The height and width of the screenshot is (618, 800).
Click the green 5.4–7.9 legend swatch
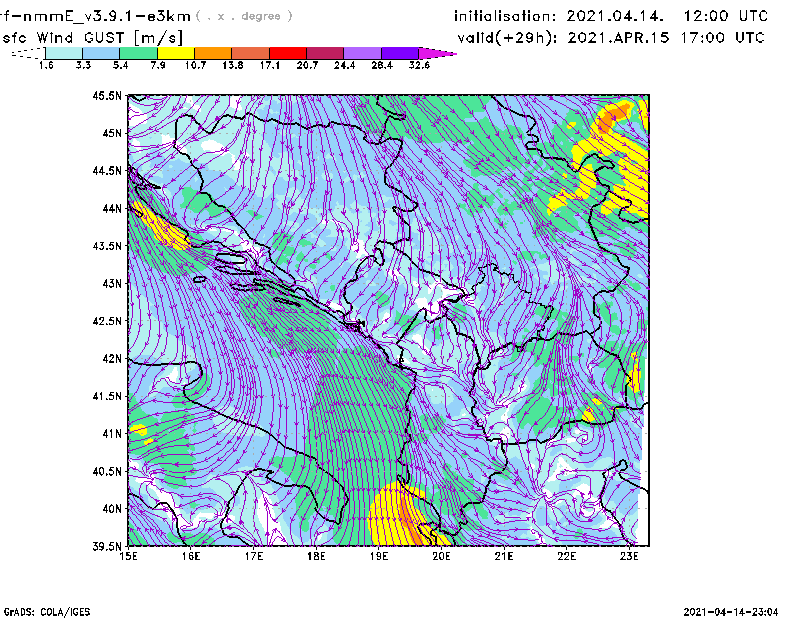click(138, 53)
